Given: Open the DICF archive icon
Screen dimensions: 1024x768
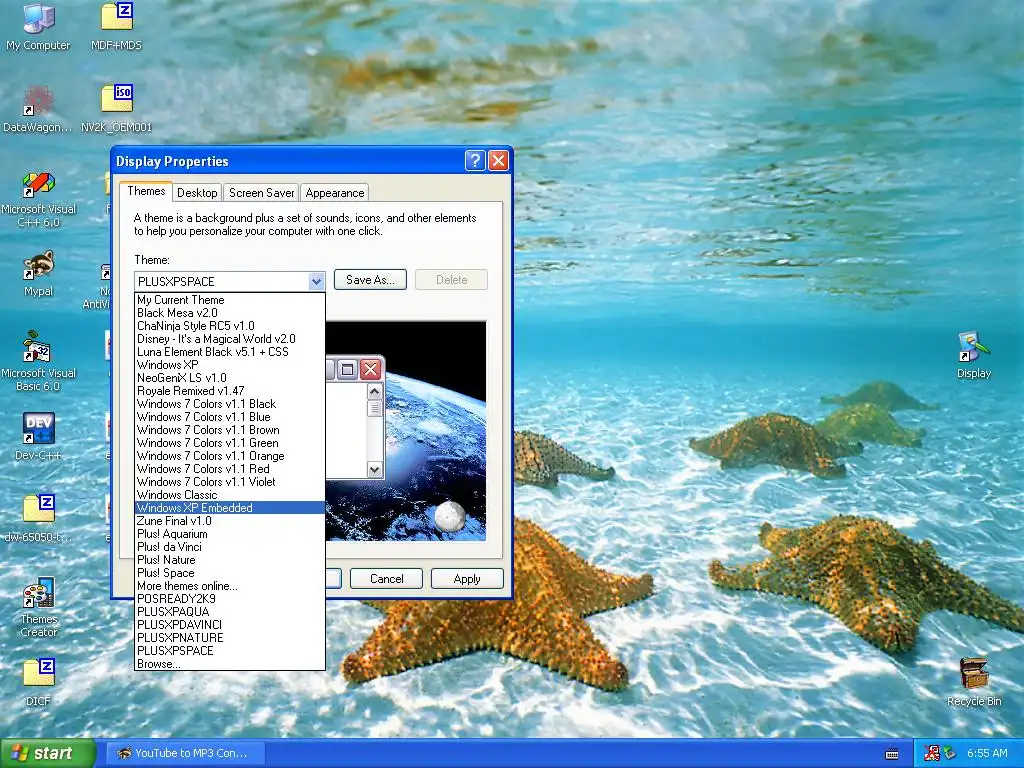Looking at the screenshot, I should (x=38, y=682).
